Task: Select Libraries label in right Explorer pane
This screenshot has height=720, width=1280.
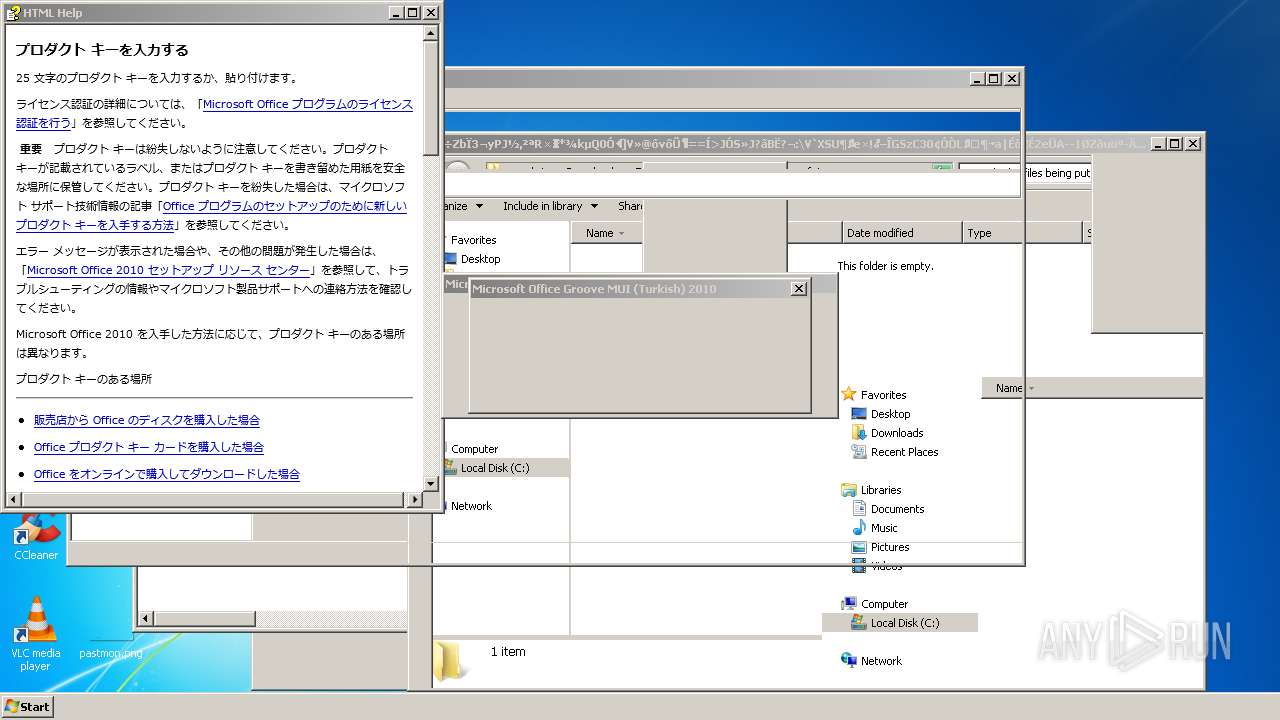Action: point(881,490)
